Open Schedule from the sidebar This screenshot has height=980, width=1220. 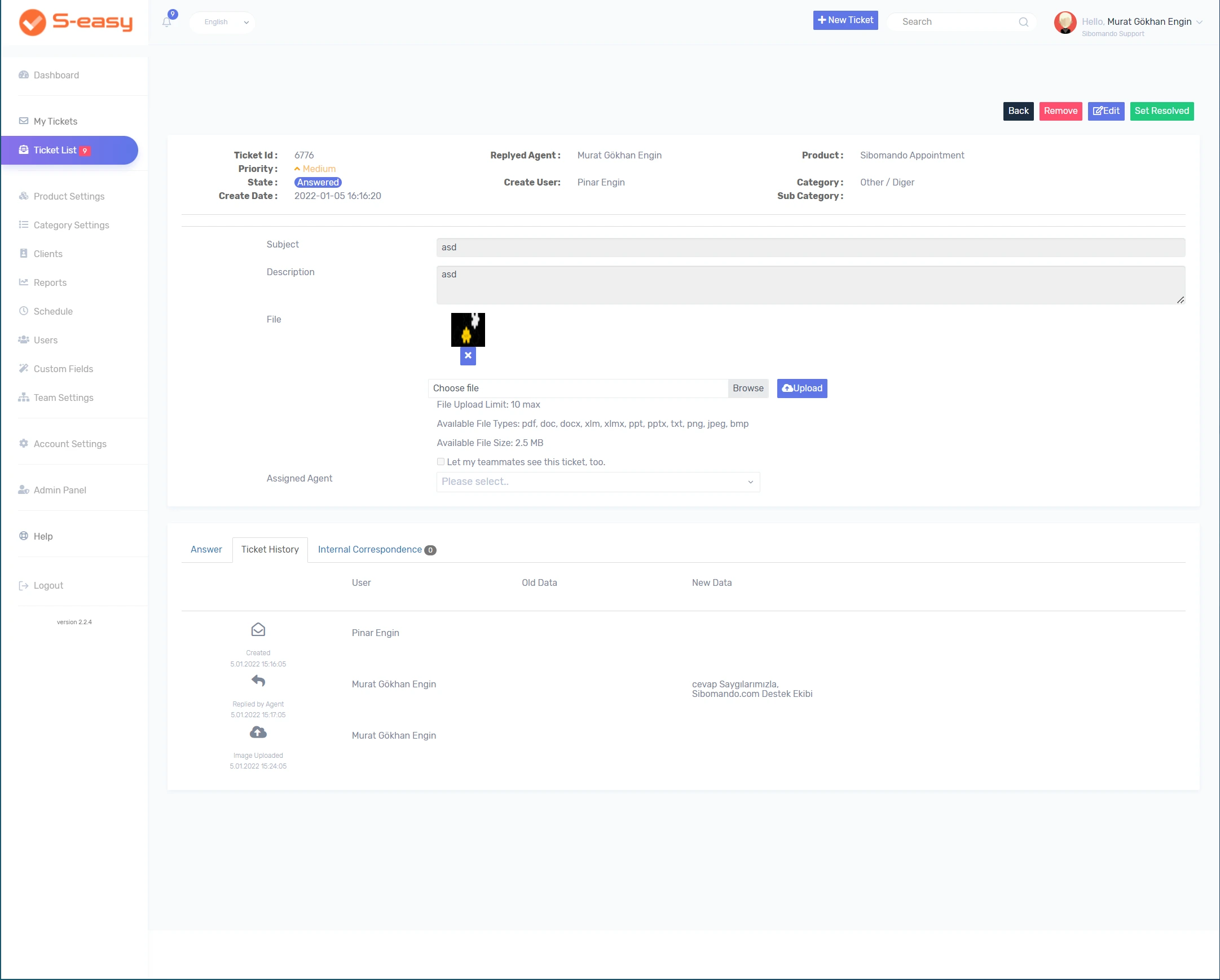point(52,311)
